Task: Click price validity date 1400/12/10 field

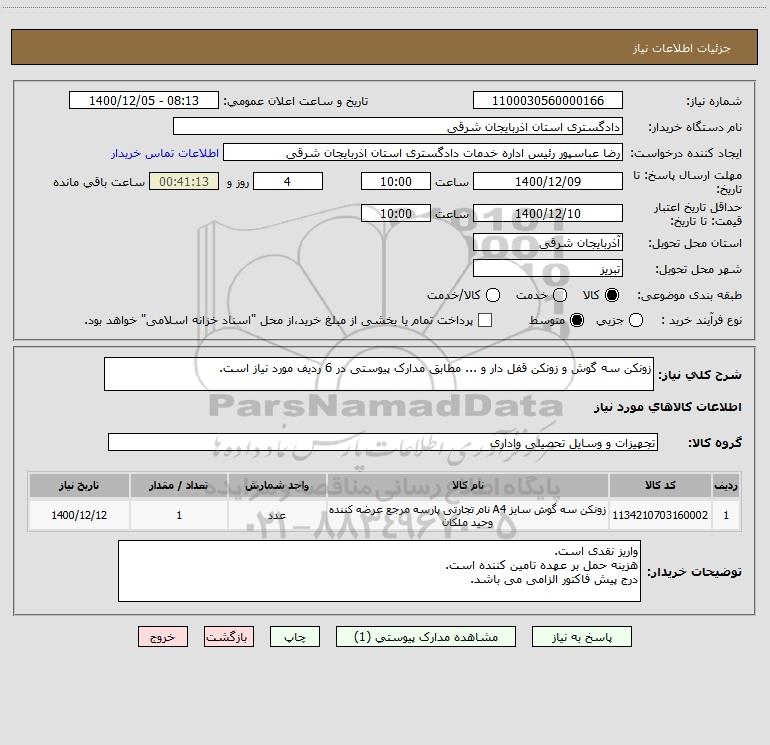Action: 548,213
